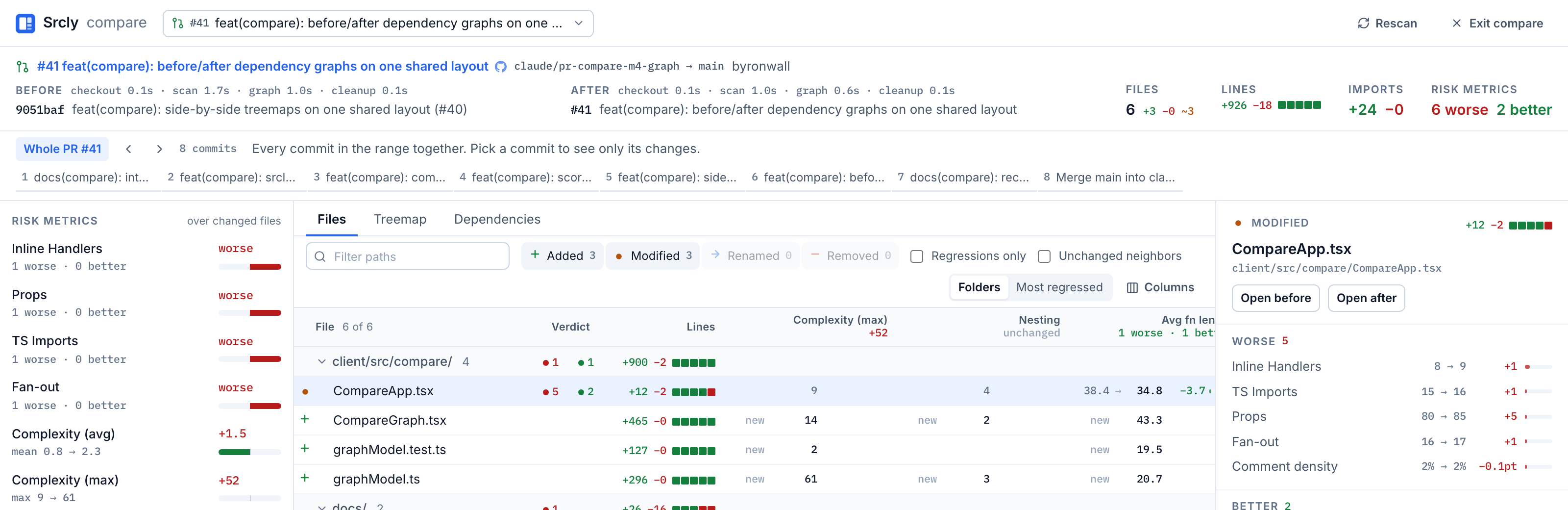Select commit 6 feat(compare): befo...
The width and height of the screenshot is (1568, 510).
(817, 178)
